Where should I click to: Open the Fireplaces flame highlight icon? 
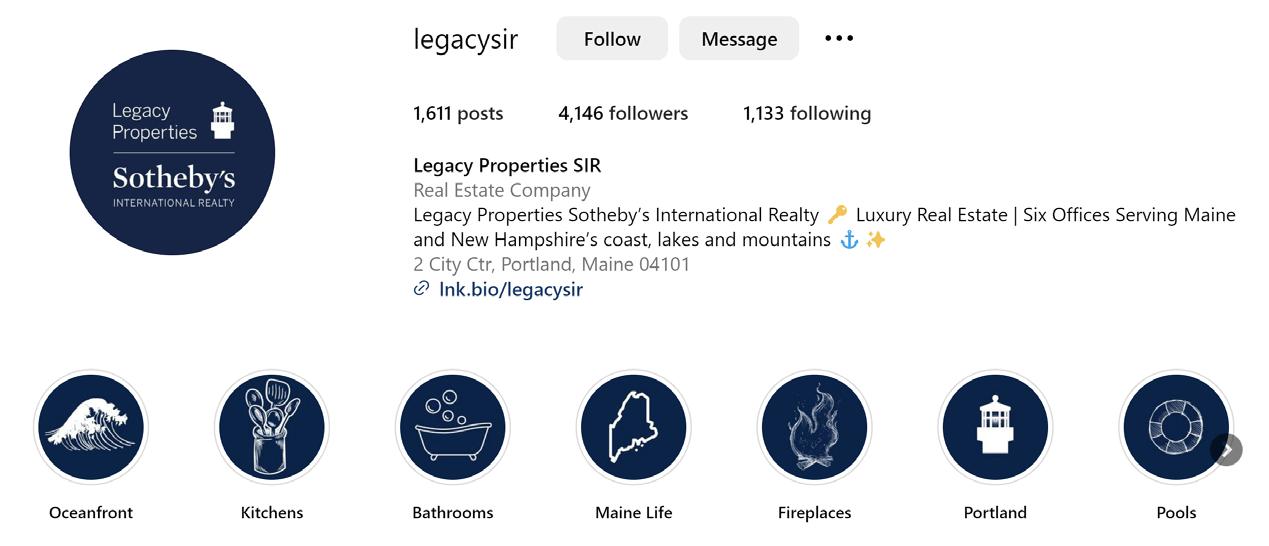(814, 428)
